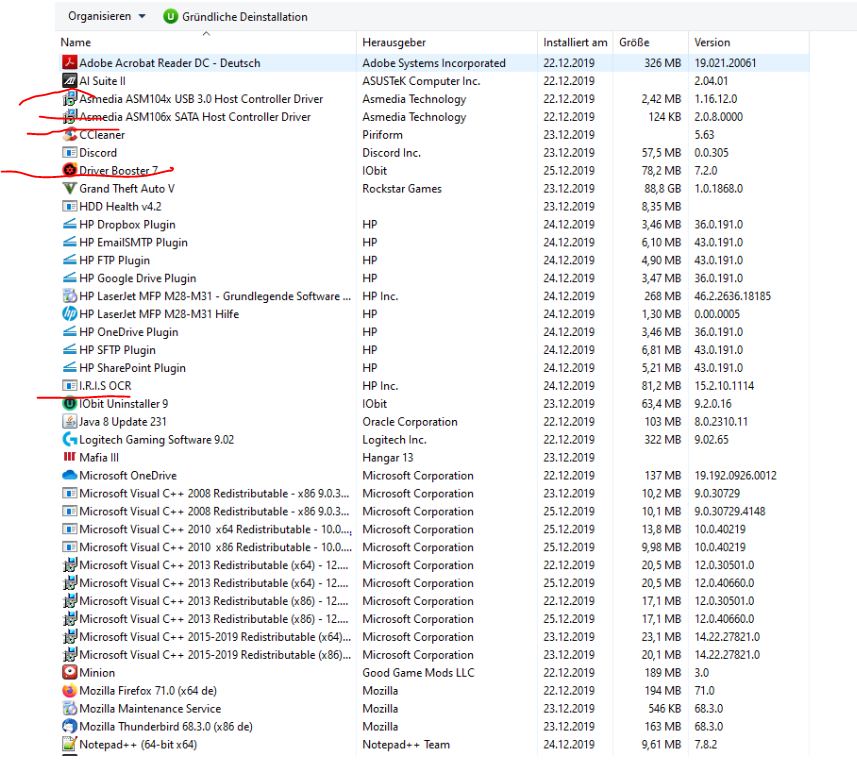Image resolution: width=857 pixels, height=784 pixels.
Task: Click the Hangar 13 publisher cell
Action: coord(388,458)
